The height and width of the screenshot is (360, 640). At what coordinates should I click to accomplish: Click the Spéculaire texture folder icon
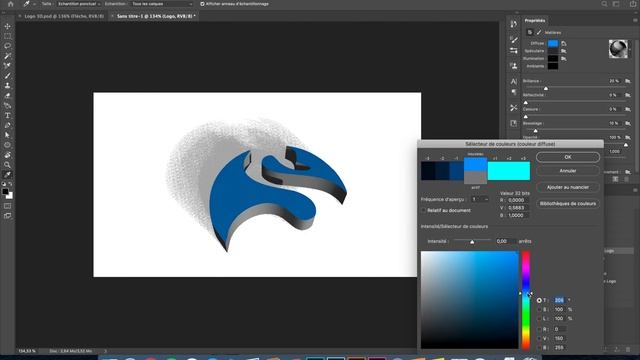pyautogui.click(x=564, y=51)
